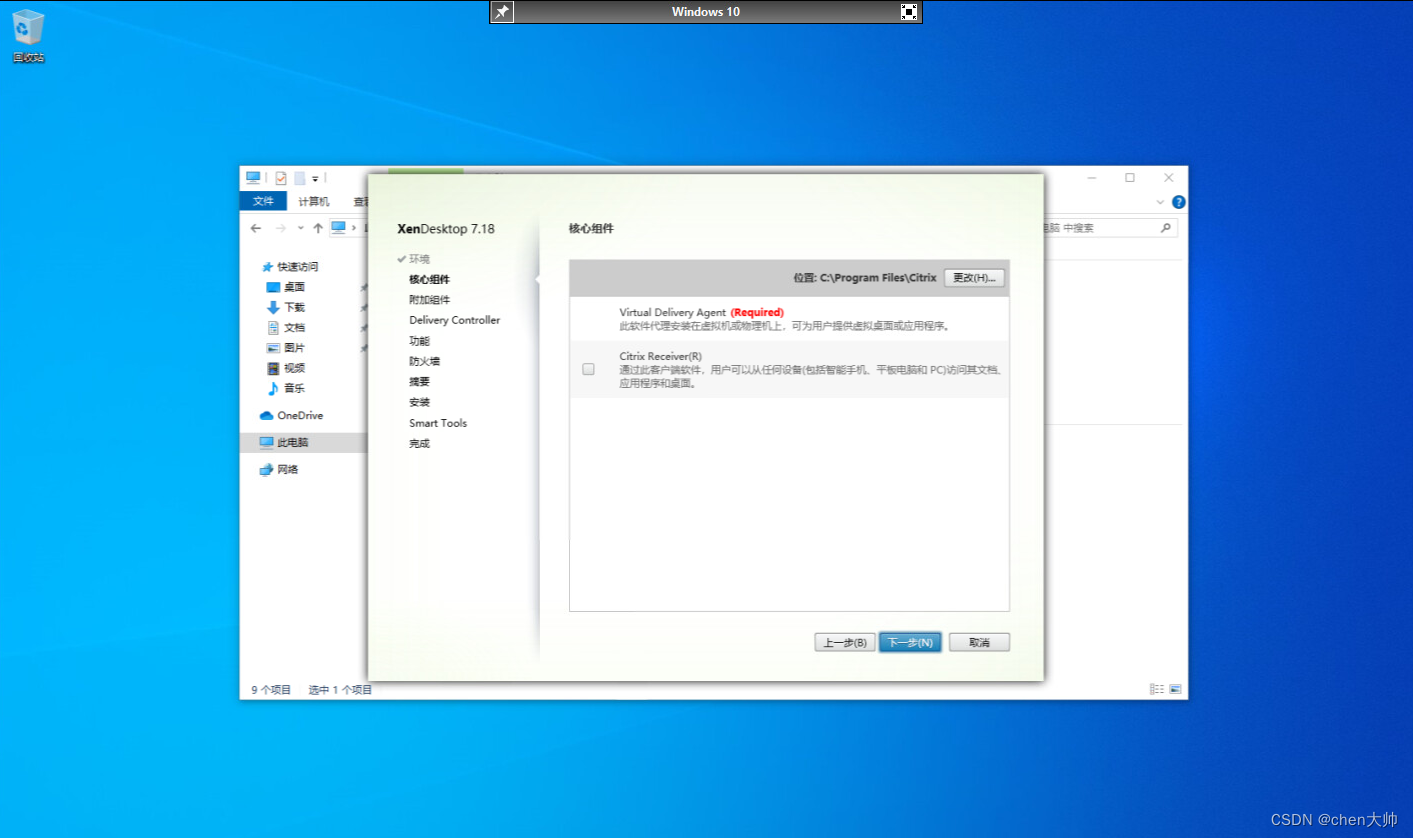Click Explorer's forward navigation arrow
Image resolution: width=1413 pixels, height=838 pixels.
(281, 228)
